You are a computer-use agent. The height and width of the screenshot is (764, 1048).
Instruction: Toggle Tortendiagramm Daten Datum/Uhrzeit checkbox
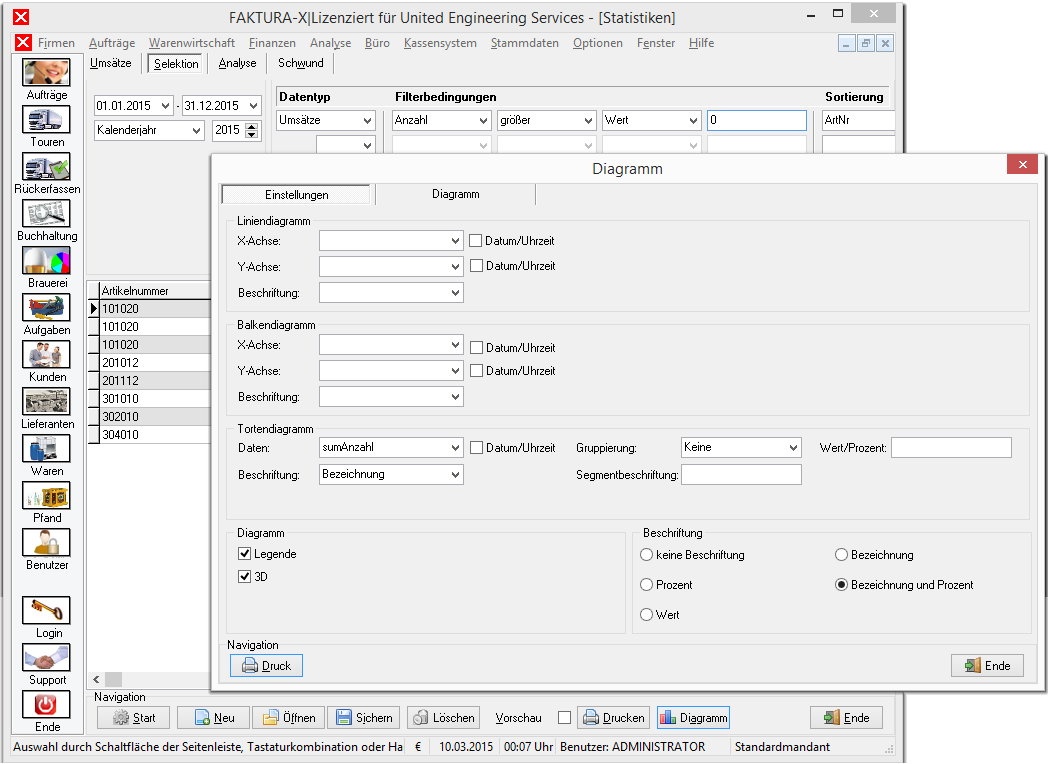point(477,448)
